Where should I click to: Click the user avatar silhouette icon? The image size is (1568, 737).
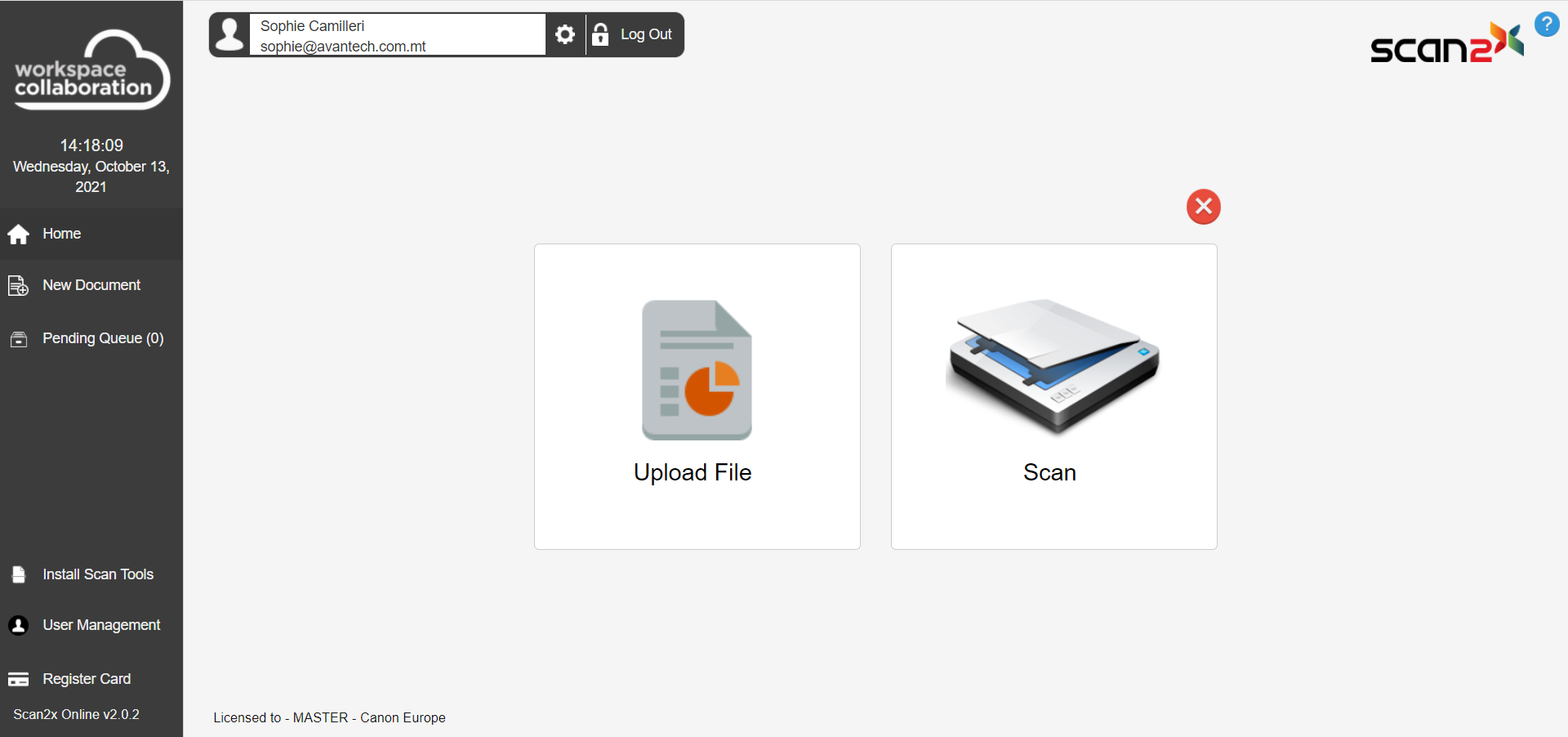click(230, 35)
